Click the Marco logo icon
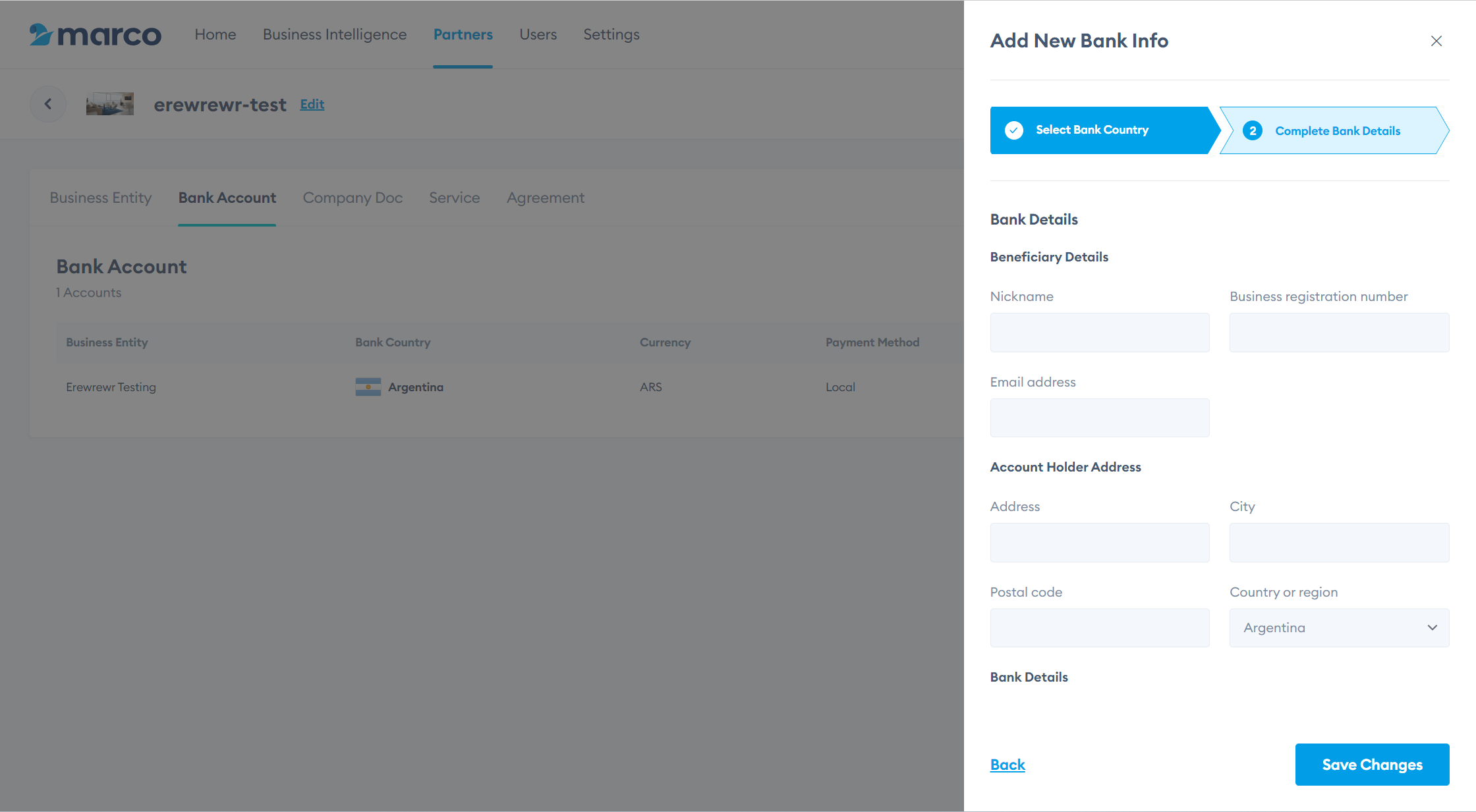 pos(41,35)
